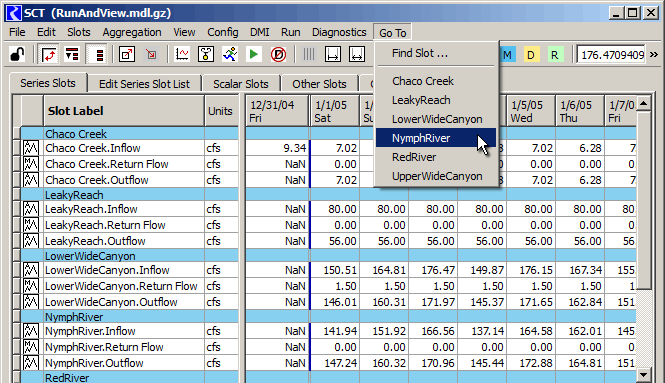Screen dimensions: 665x383
Task: Click the red circled D diagnostics icon
Action: tap(278, 54)
